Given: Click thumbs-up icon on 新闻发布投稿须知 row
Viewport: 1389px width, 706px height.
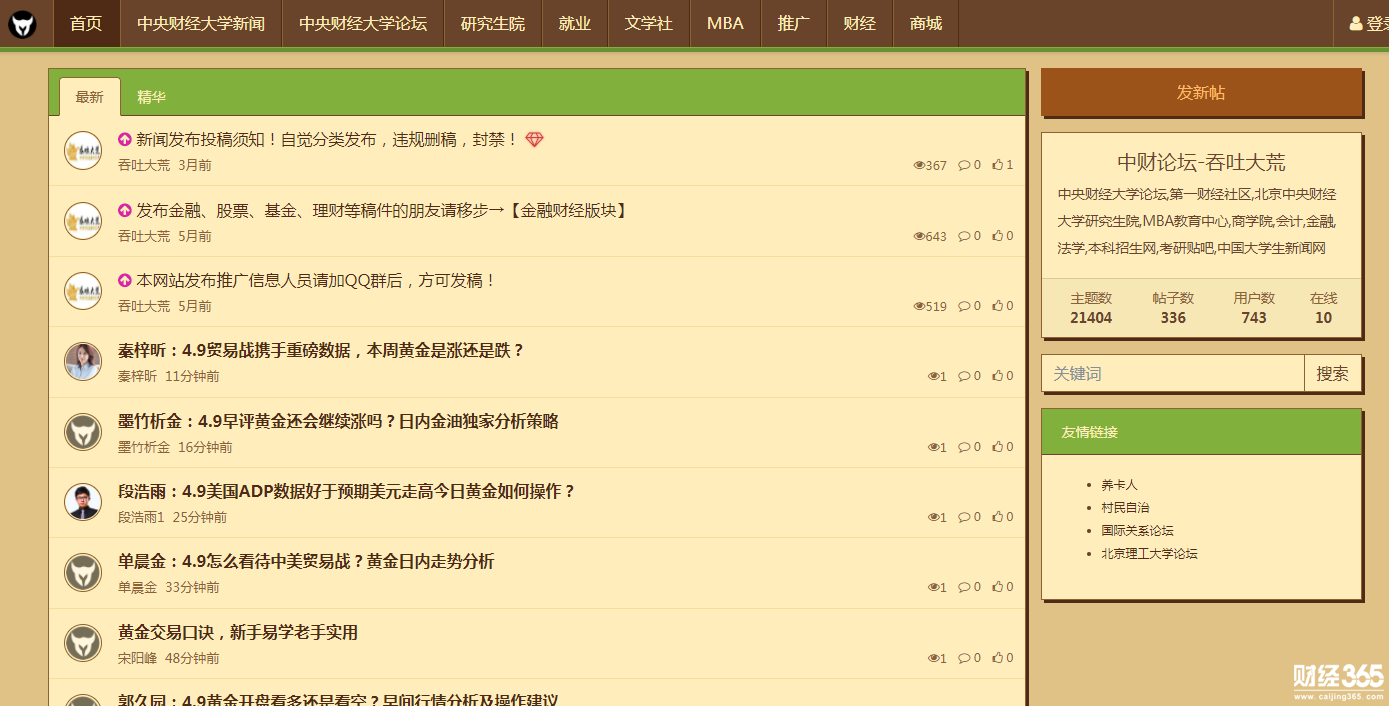Looking at the screenshot, I should click(x=997, y=165).
